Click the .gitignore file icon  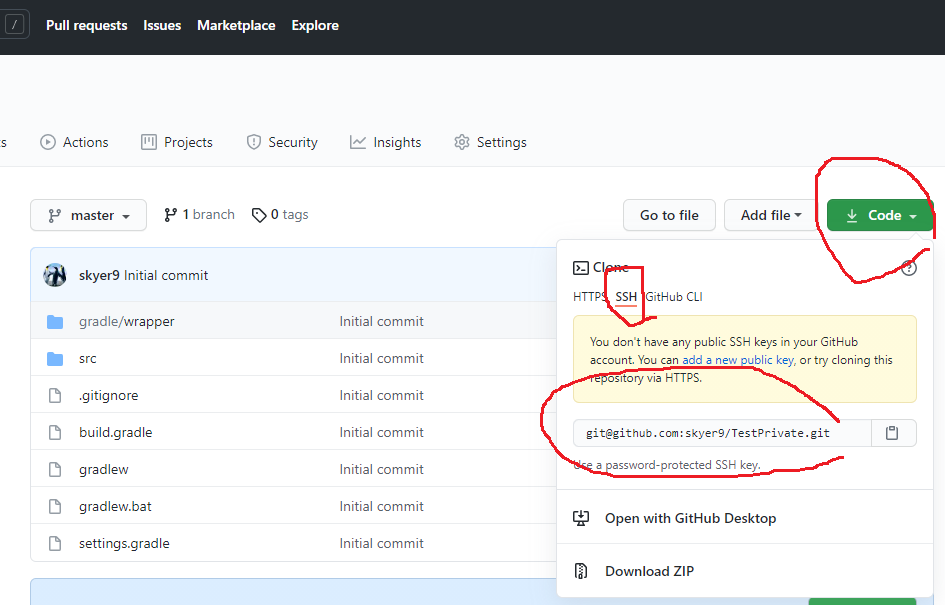(x=55, y=395)
